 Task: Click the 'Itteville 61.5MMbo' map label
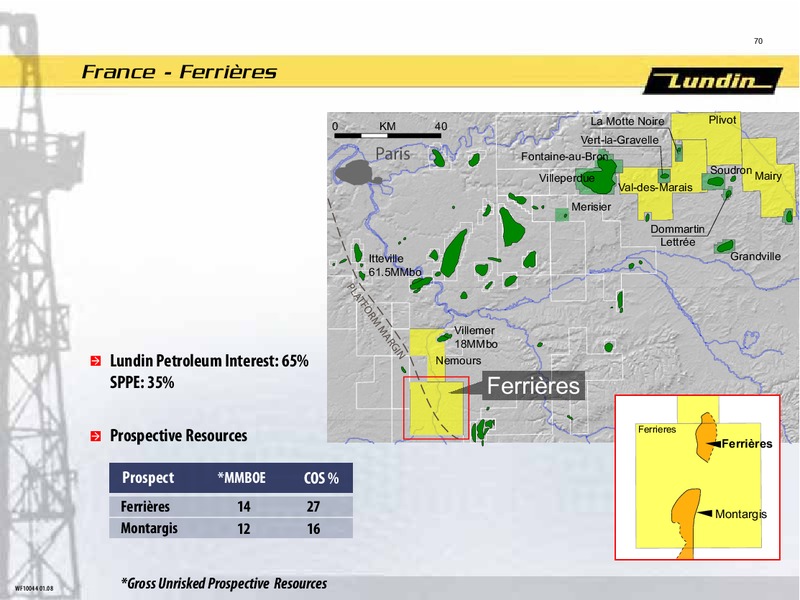[395, 265]
